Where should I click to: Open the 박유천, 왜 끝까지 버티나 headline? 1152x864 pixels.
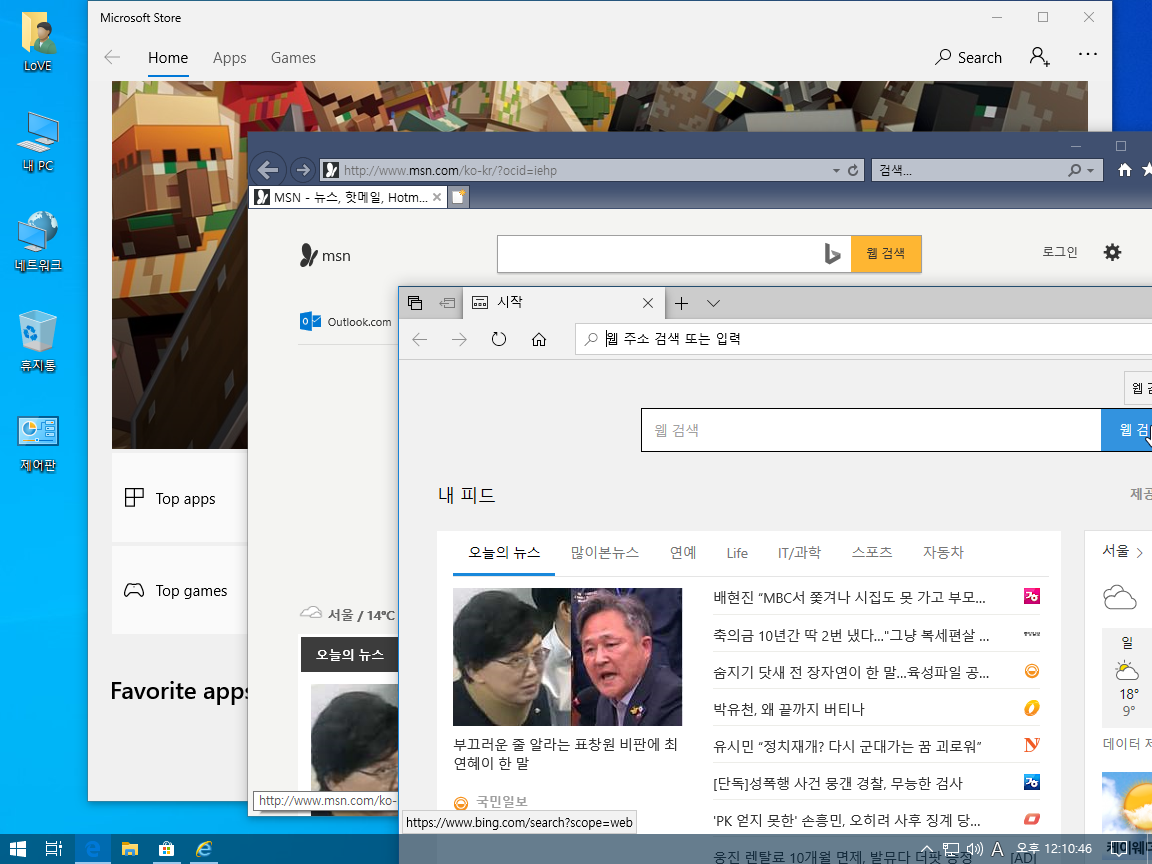coord(788,709)
